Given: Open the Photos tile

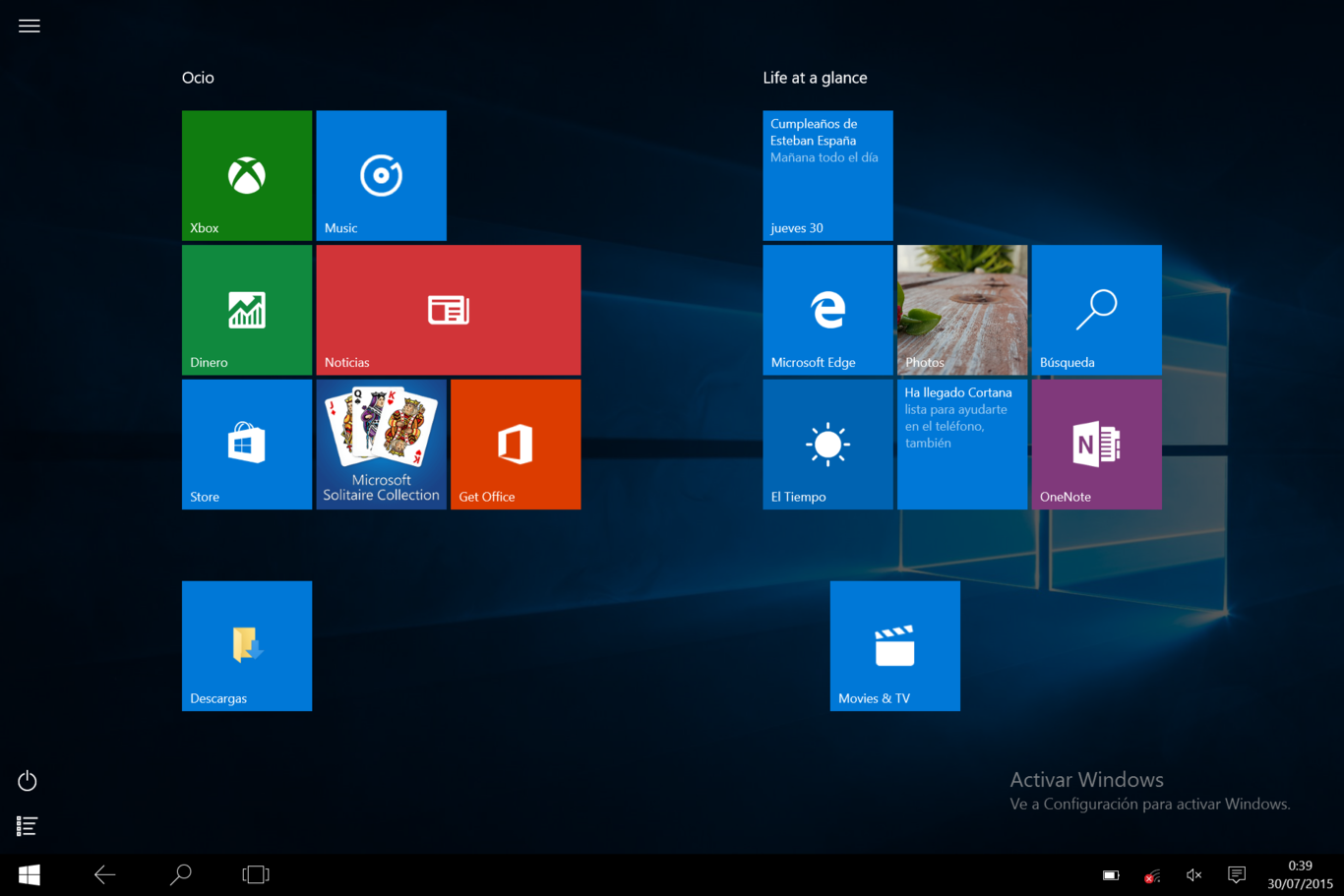Looking at the screenshot, I should click(962, 310).
